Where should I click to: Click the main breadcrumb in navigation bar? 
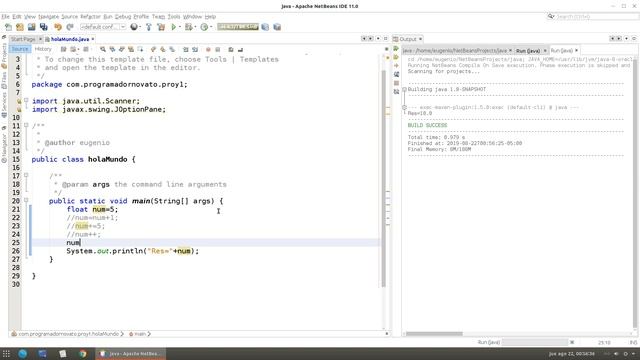[140, 334]
